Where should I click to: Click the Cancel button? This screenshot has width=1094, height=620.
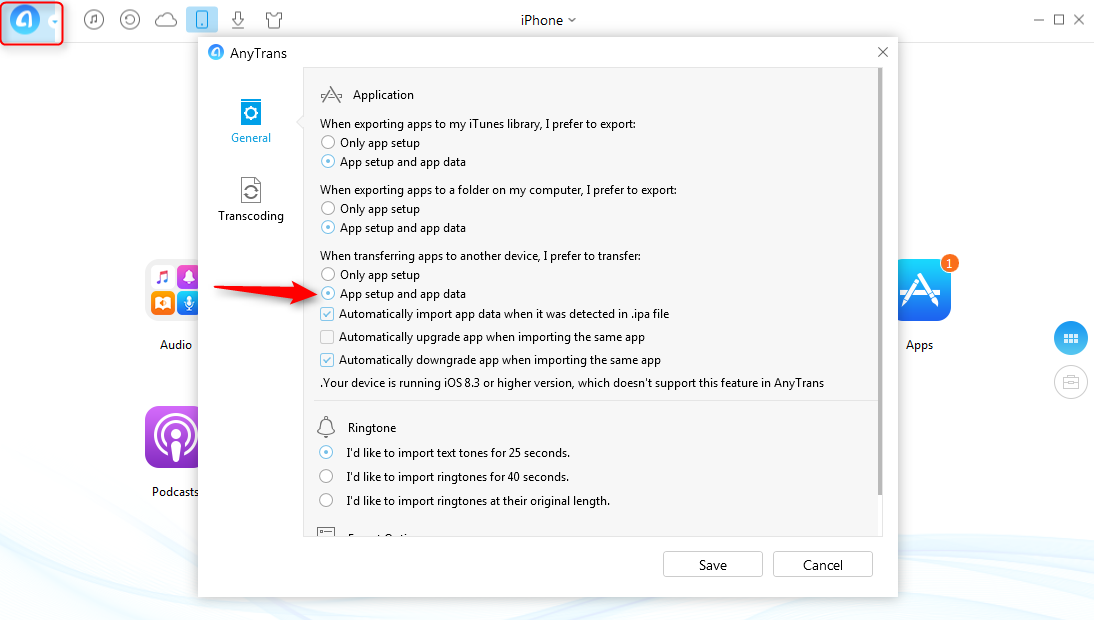(823, 564)
